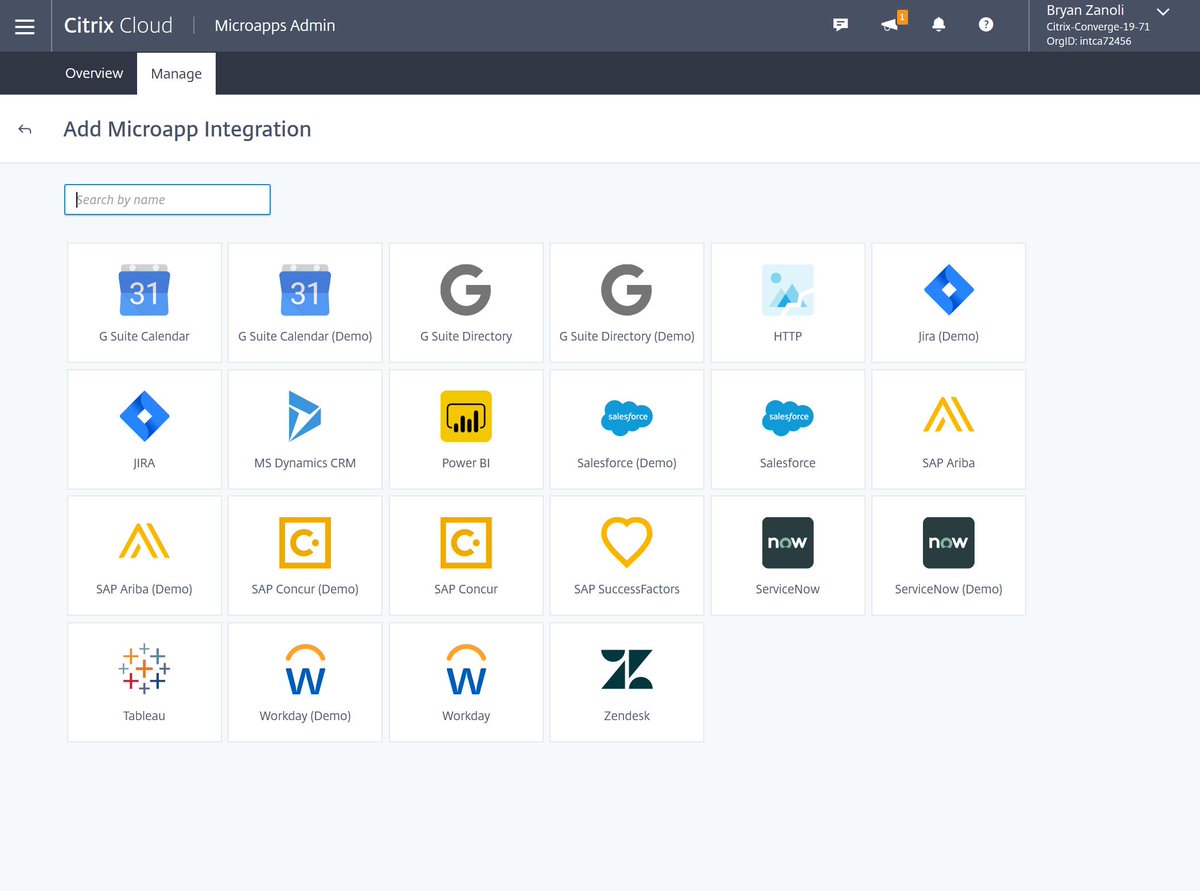Select the G Suite Calendar integration icon
The image size is (1200, 891).
(x=144, y=290)
